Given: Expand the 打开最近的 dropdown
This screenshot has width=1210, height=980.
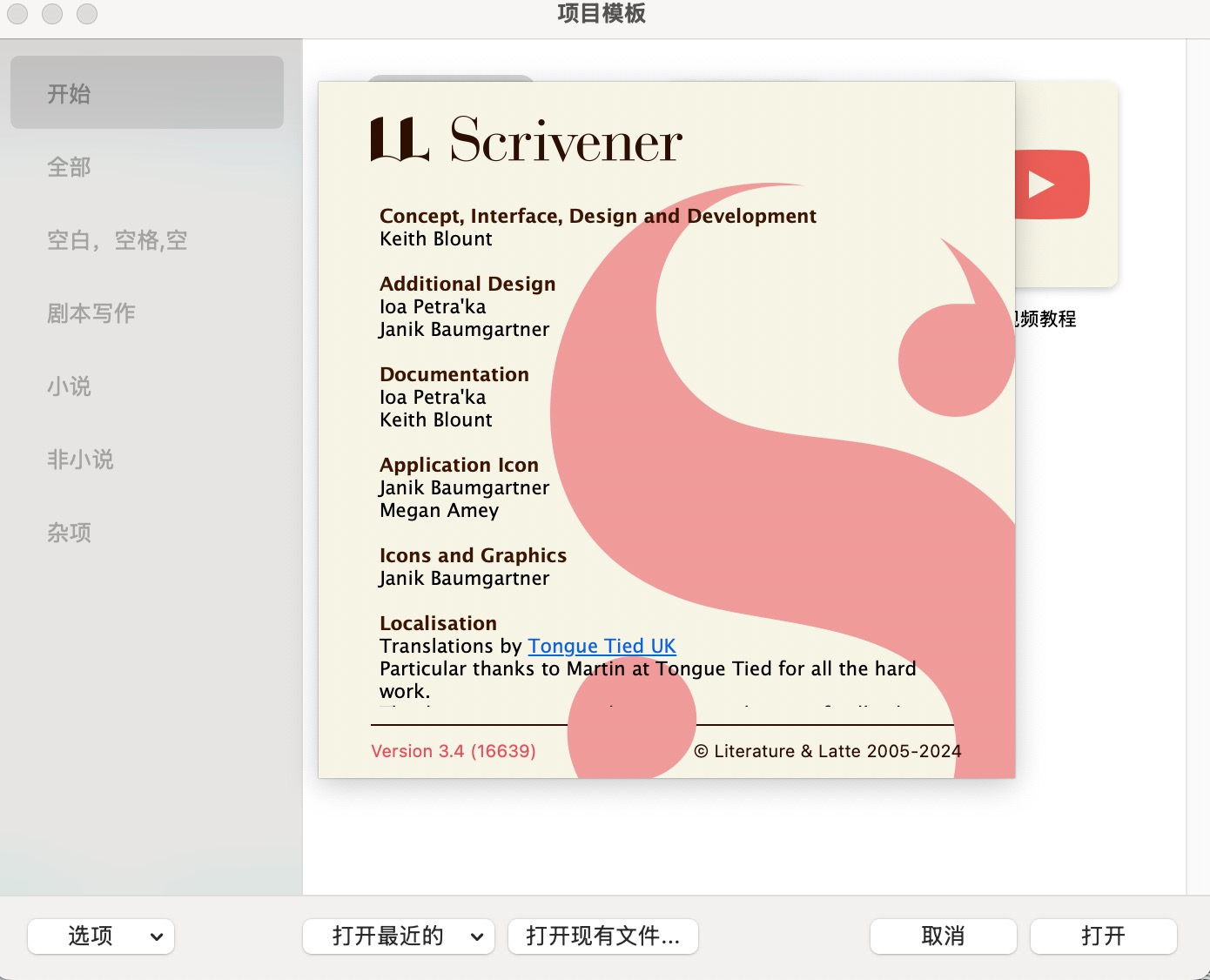Looking at the screenshot, I should [399, 936].
